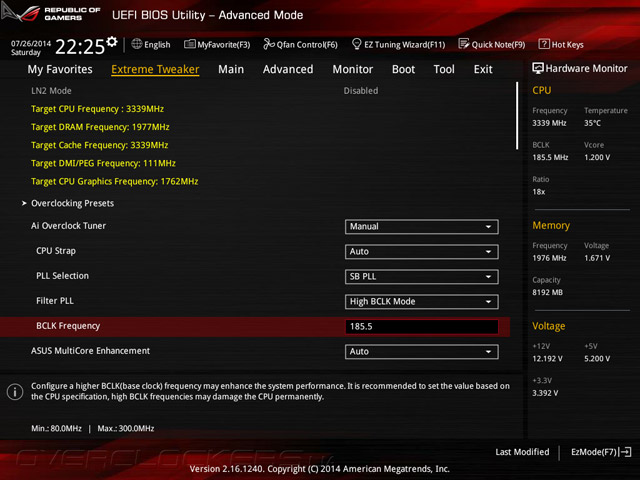640x480 pixels.
Task: Click the ASUS MultiCore Enhancement label
Action: pyautogui.click(x=91, y=351)
